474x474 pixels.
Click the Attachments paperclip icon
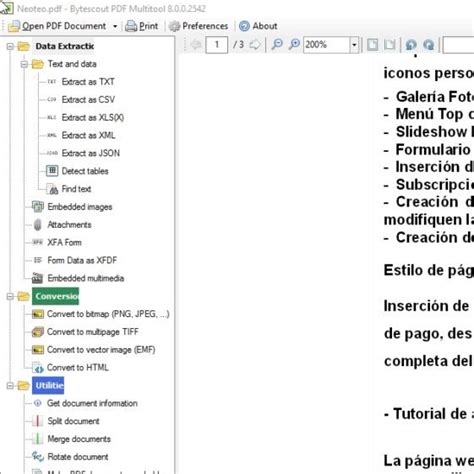tap(38, 225)
